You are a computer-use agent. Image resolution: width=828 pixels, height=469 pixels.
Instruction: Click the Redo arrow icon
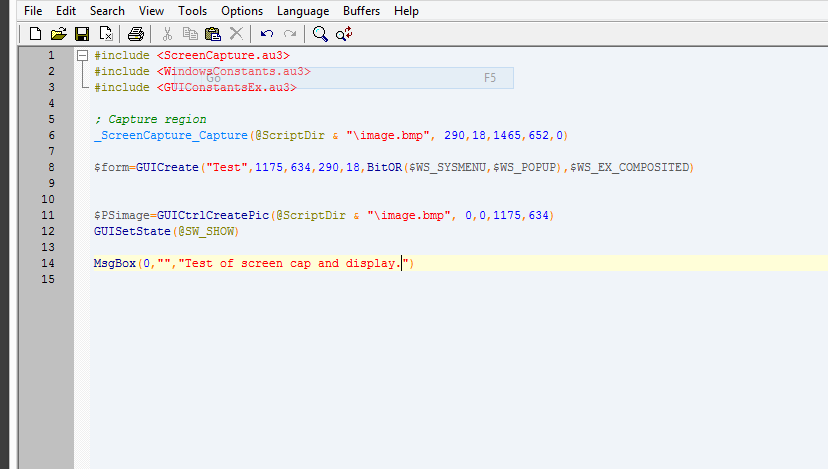pyautogui.click(x=289, y=34)
